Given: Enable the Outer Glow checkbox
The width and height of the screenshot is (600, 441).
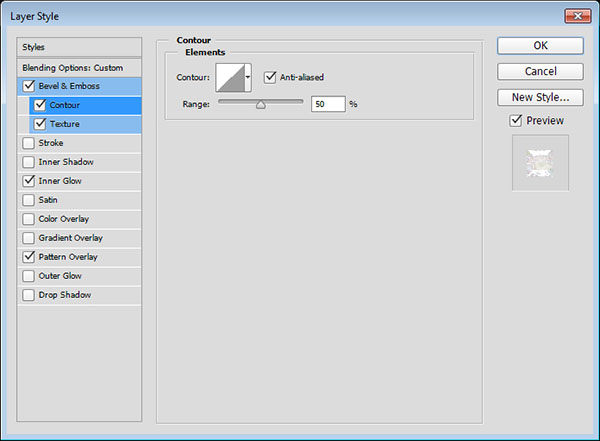Looking at the screenshot, I should (x=28, y=276).
